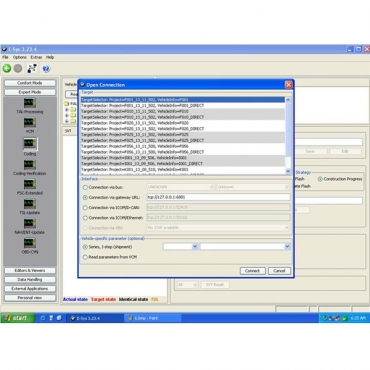Open the OBD-CVN module icon
The height and width of the screenshot is (370, 370).
(x=30, y=243)
